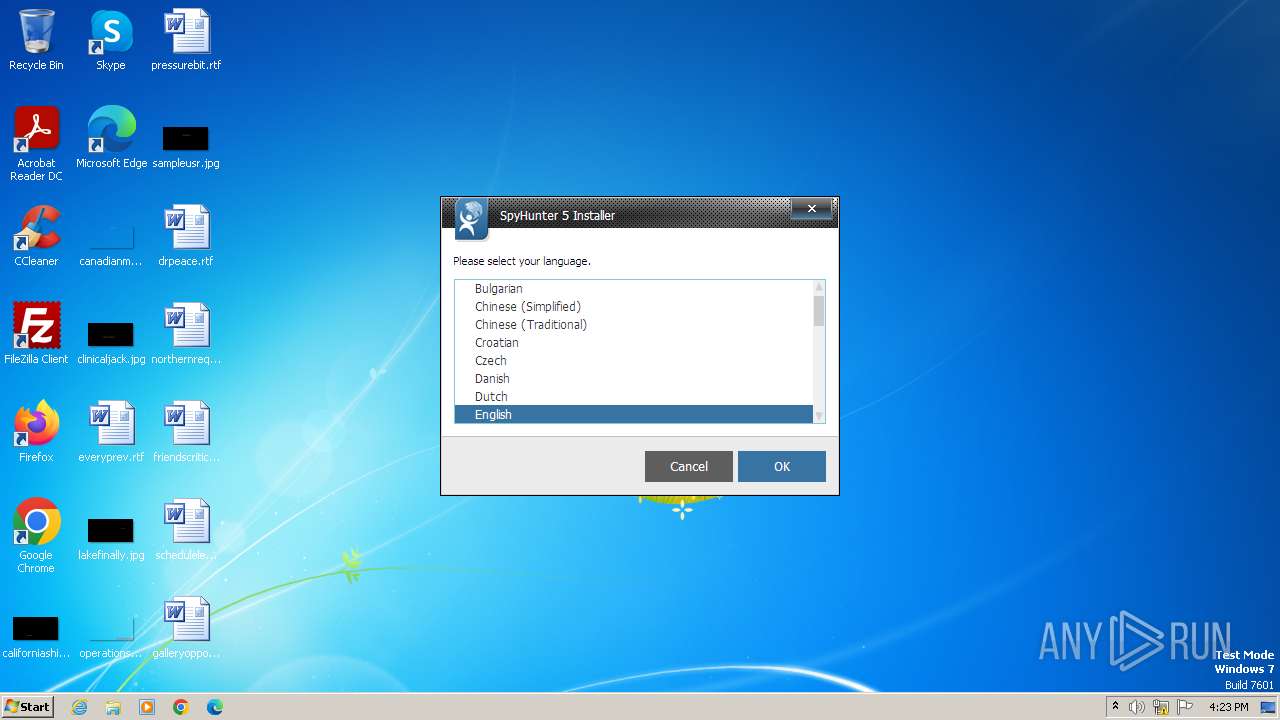
Task: Select Chinese (Traditional) language
Action: pyautogui.click(x=634, y=325)
